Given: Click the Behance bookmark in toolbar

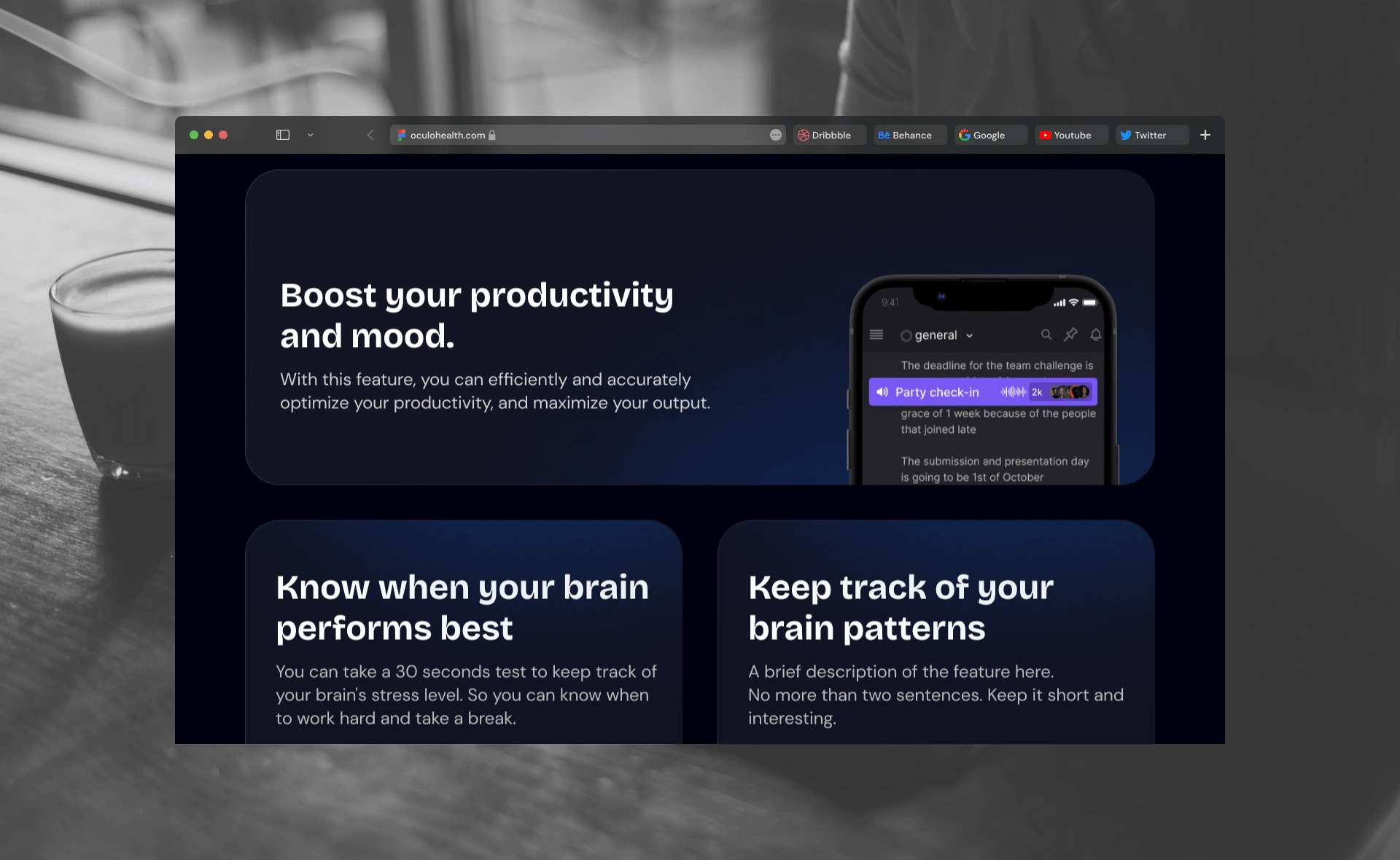Looking at the screenshot, I should click(x=906, y=135).
